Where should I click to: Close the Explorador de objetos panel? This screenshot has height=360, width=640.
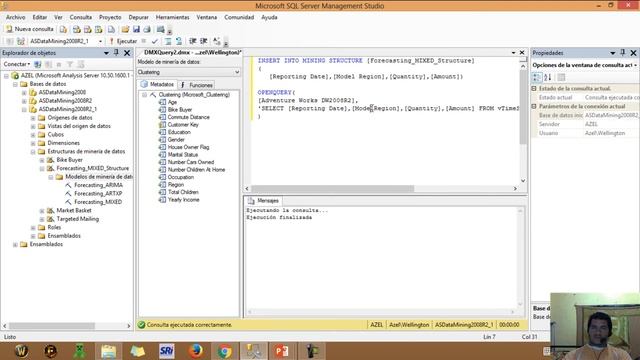point(127,53)
